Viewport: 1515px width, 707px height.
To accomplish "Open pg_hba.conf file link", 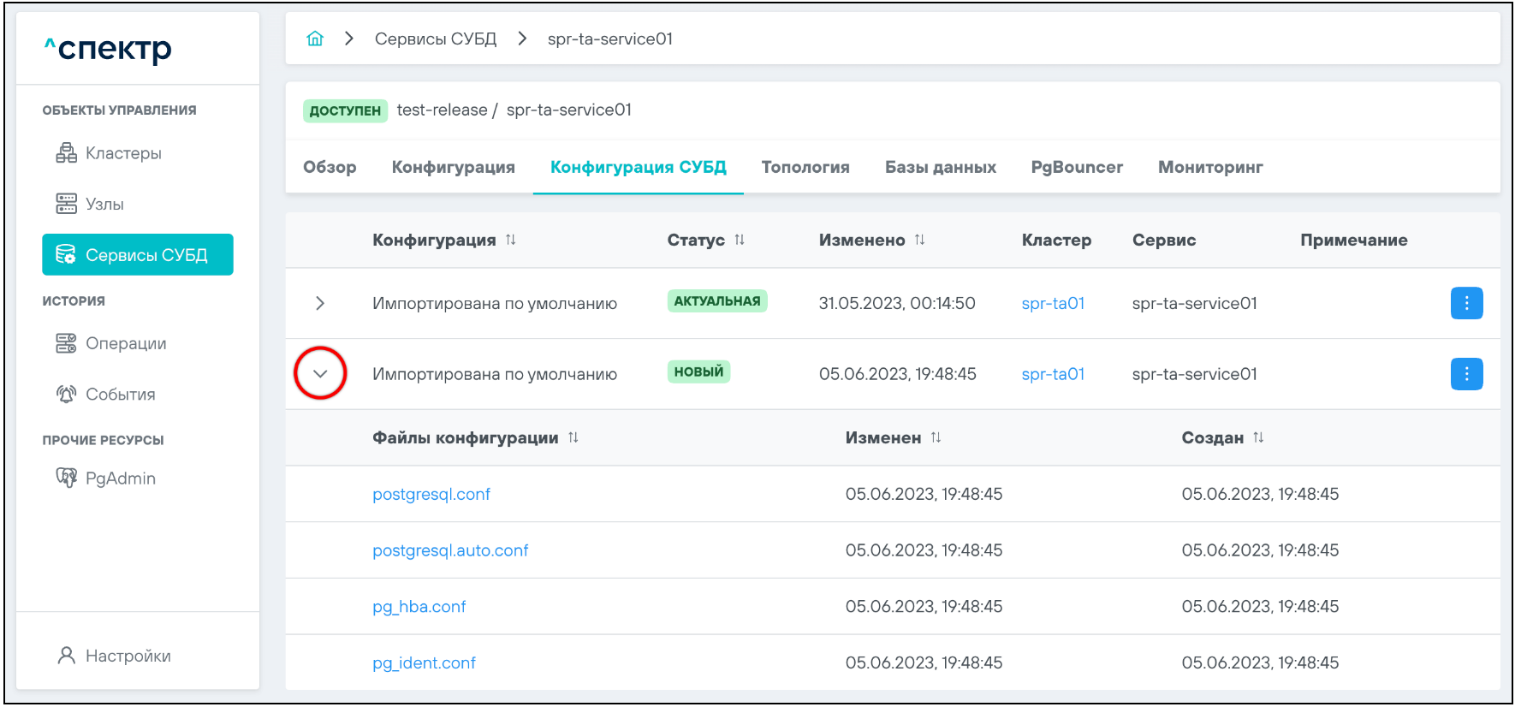I will (419, 606).
